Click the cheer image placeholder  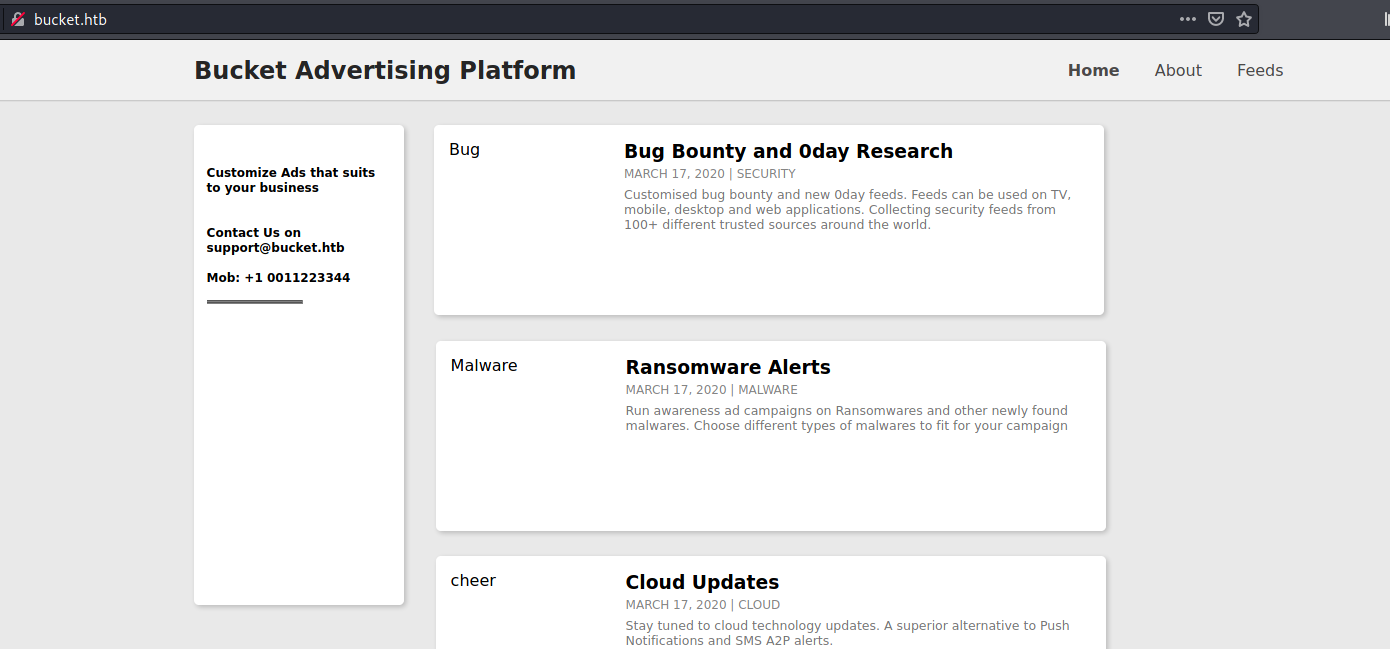point(473,581)
